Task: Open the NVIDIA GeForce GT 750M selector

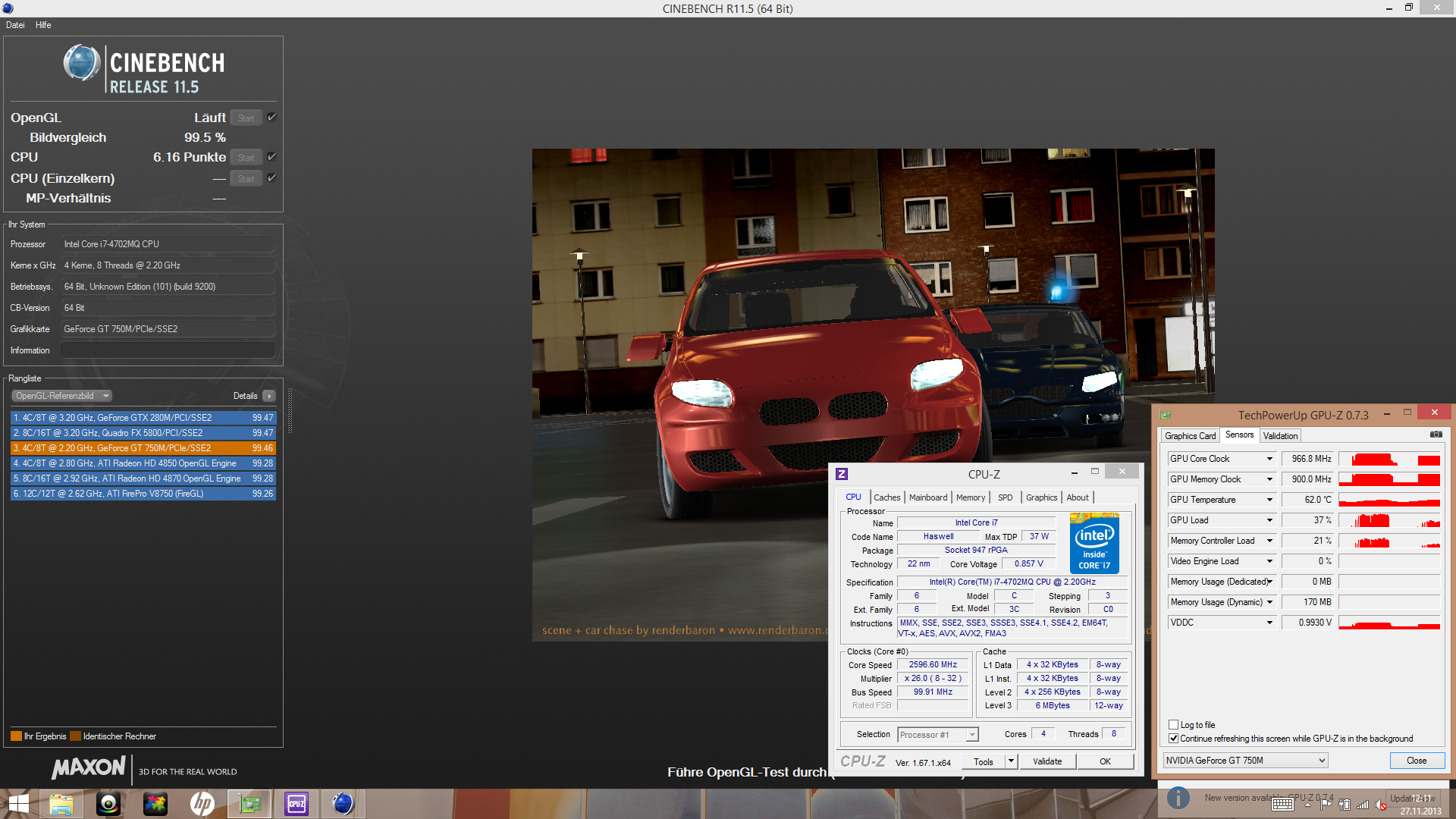Action: tap(1245, 761)
